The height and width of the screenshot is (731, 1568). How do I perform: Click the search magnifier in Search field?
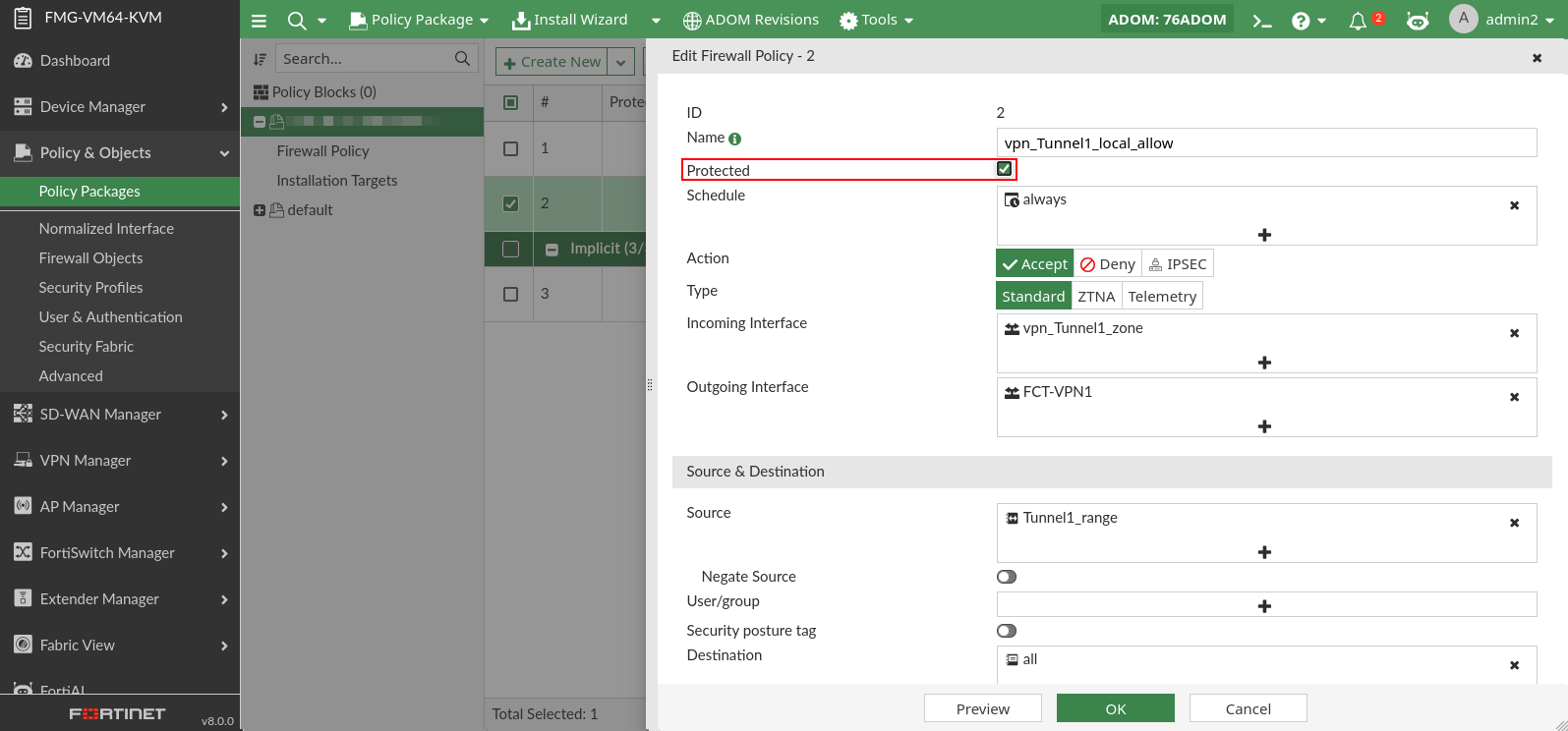click(462, 58)
